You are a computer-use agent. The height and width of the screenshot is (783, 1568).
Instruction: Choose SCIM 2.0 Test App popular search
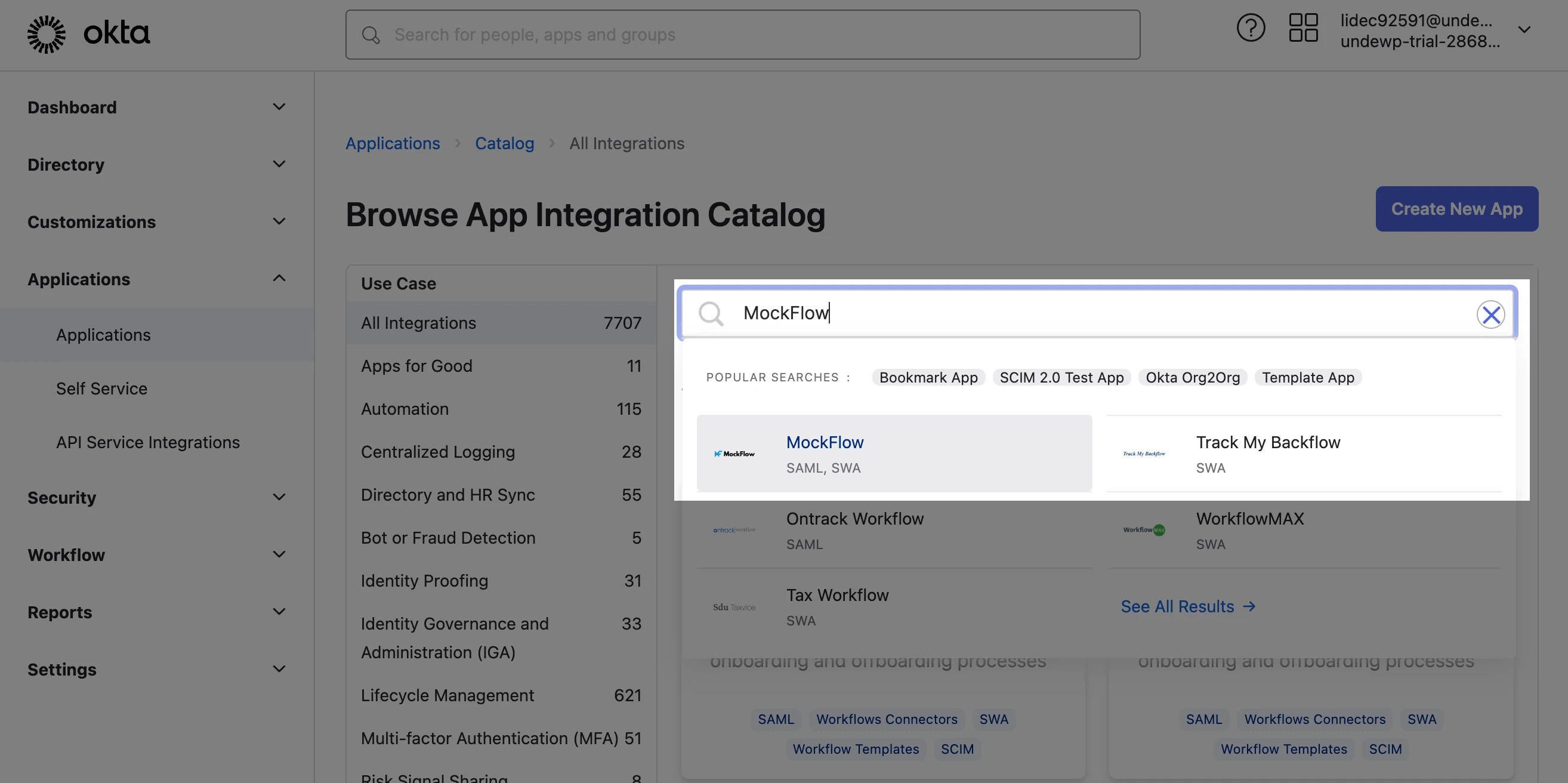pyautogui.click(x=1061, y=378)
